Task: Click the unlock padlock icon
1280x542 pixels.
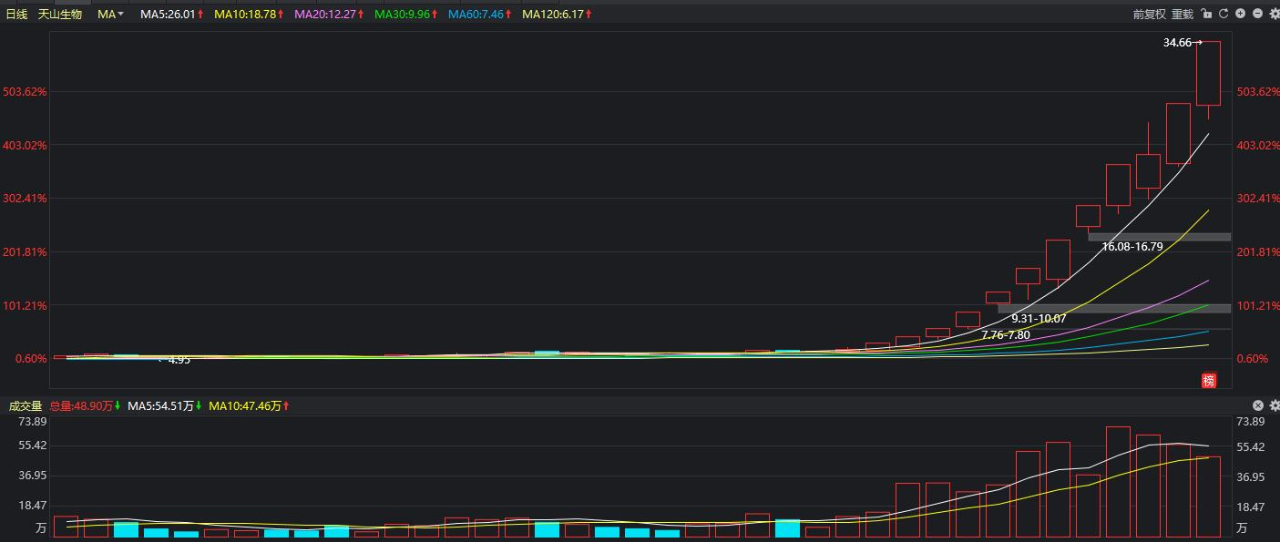Action: point(1207,13)
